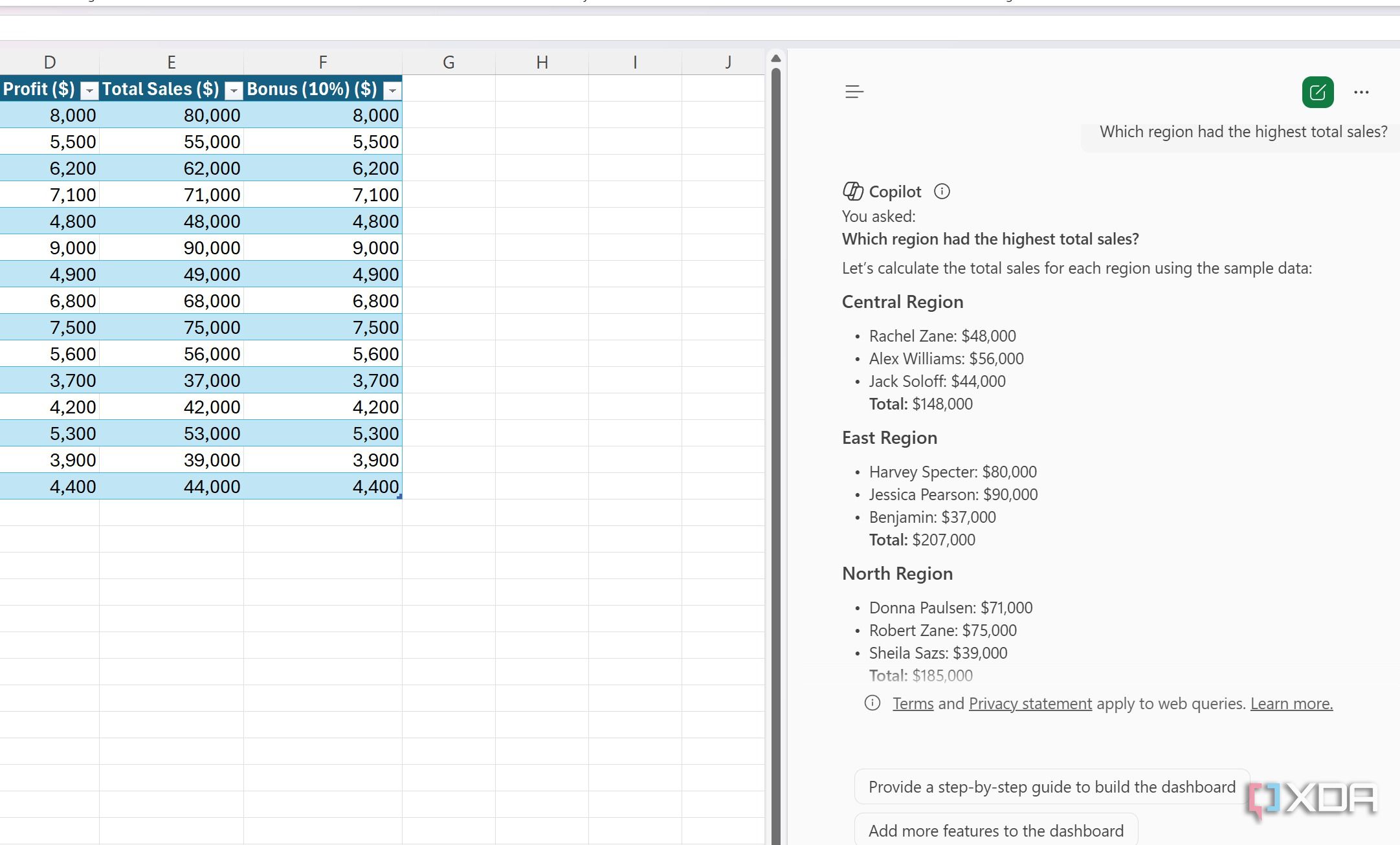Open the Privacy statement link
Viewport: 1400px width, 845px height.
point(1030,703)
